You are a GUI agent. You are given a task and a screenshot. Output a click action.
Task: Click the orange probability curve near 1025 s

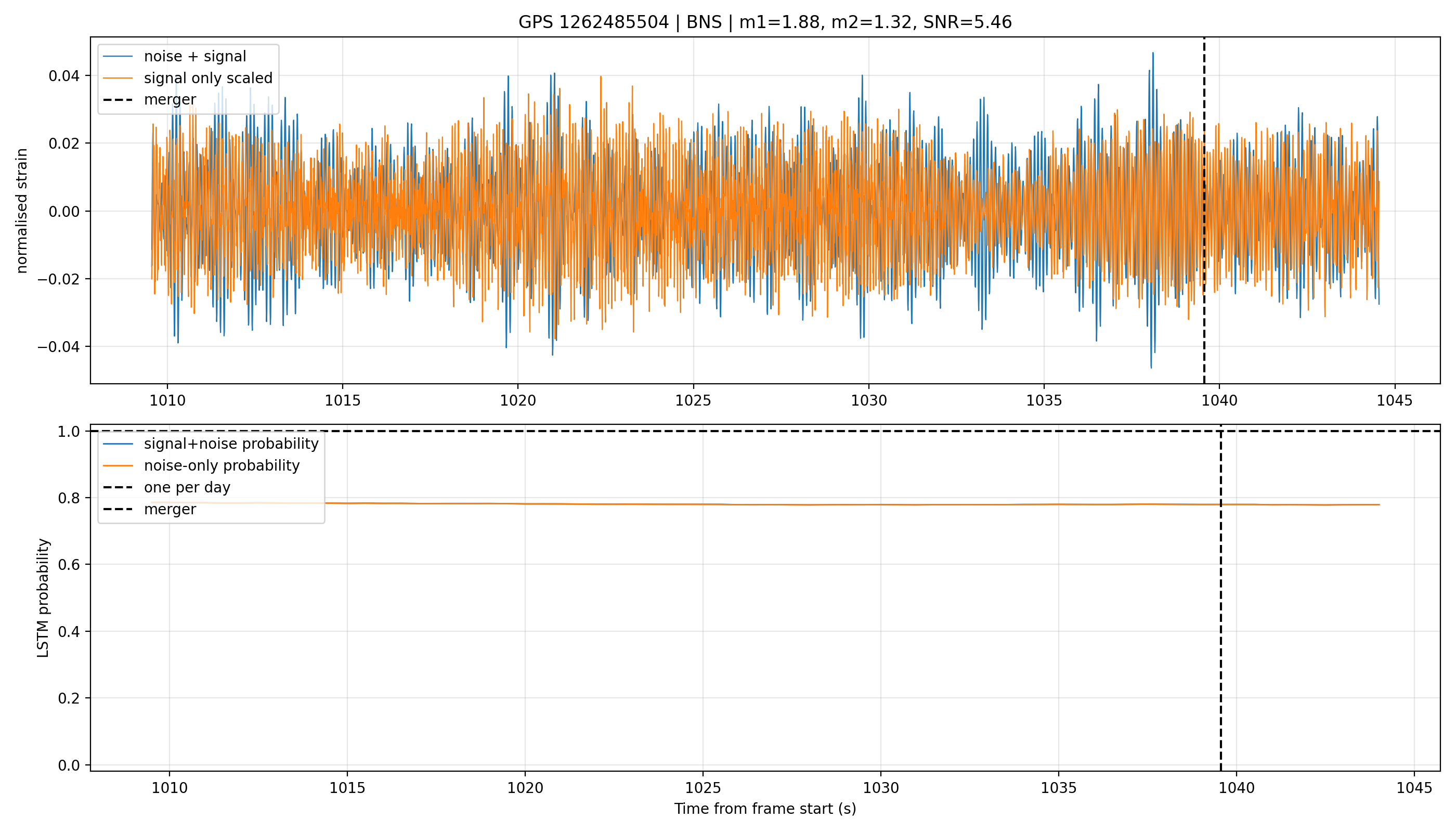pyautogui.click(x=703, y=504)
